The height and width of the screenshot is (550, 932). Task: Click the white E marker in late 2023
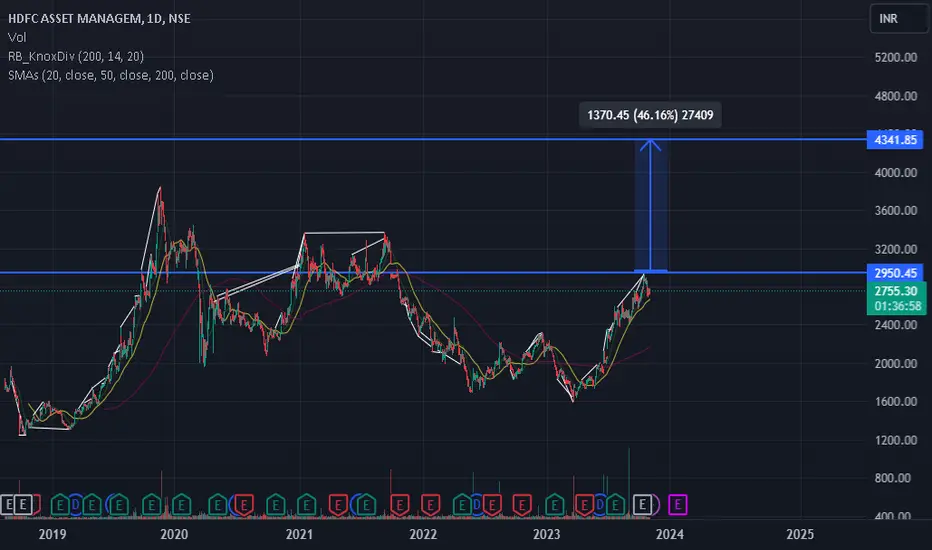pyautogui.click(x=642, y=505)
